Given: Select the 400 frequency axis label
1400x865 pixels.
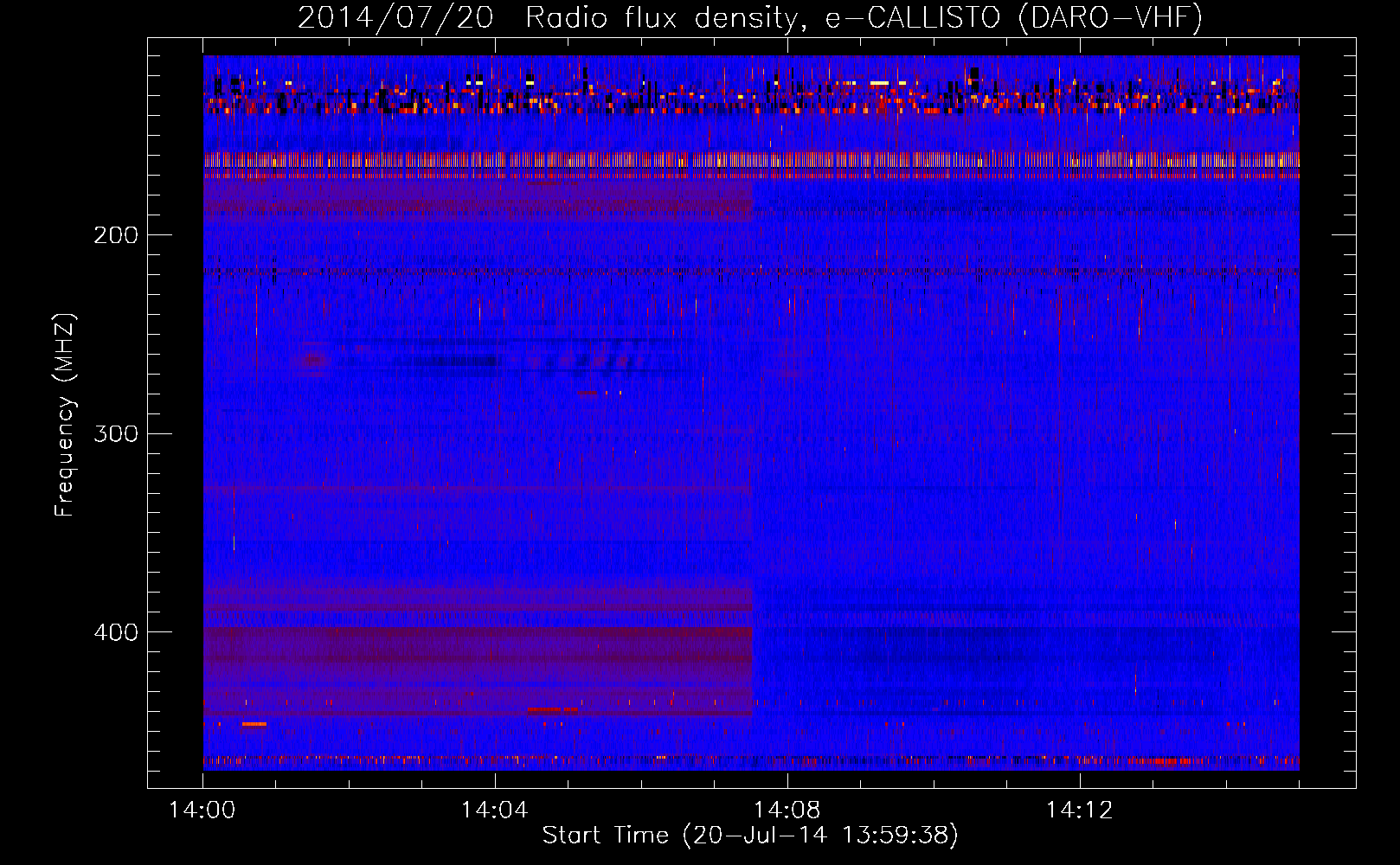Looking at the screenshot, I should pyautogui.click(x=116, y=632).
